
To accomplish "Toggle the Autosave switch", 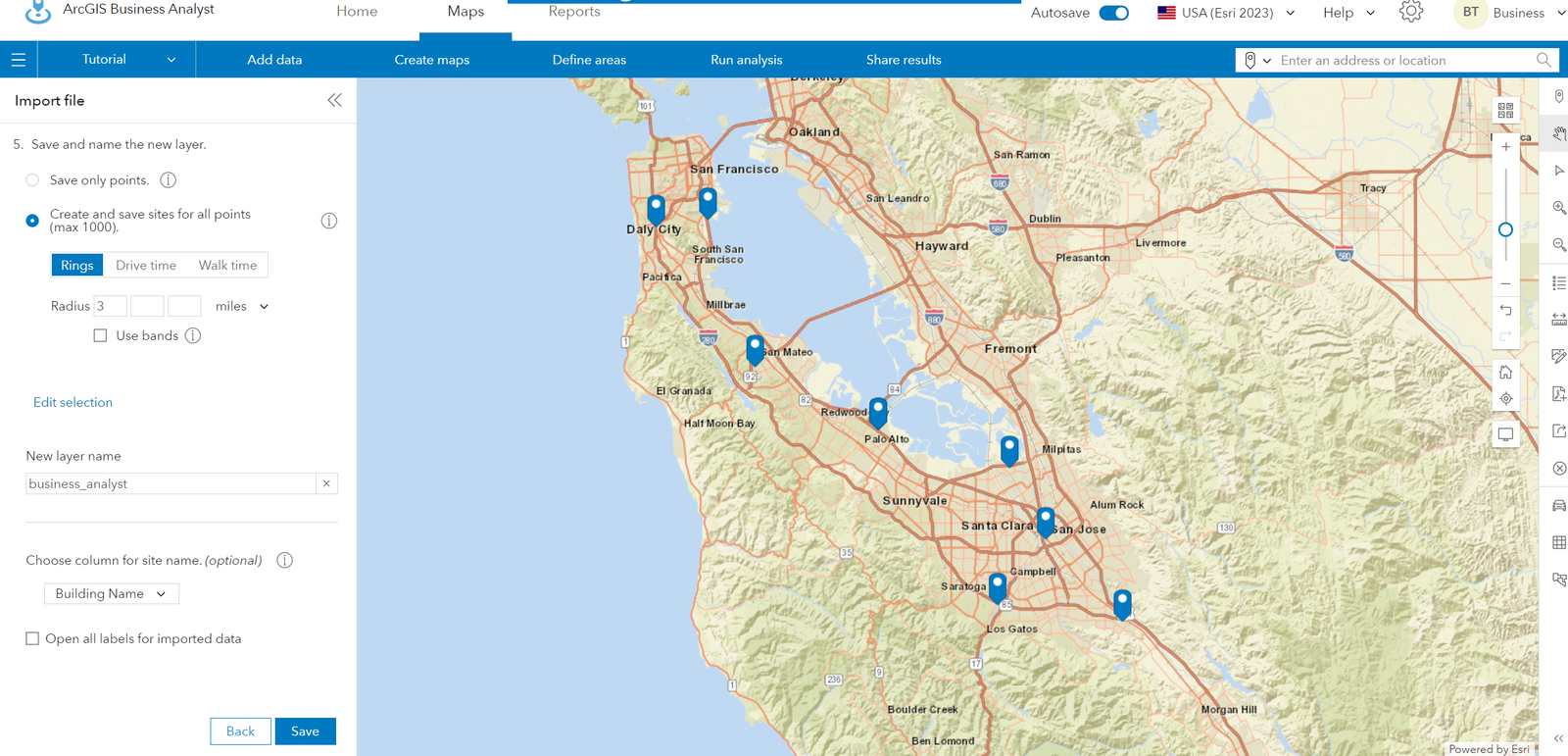I will point(1113,13).
